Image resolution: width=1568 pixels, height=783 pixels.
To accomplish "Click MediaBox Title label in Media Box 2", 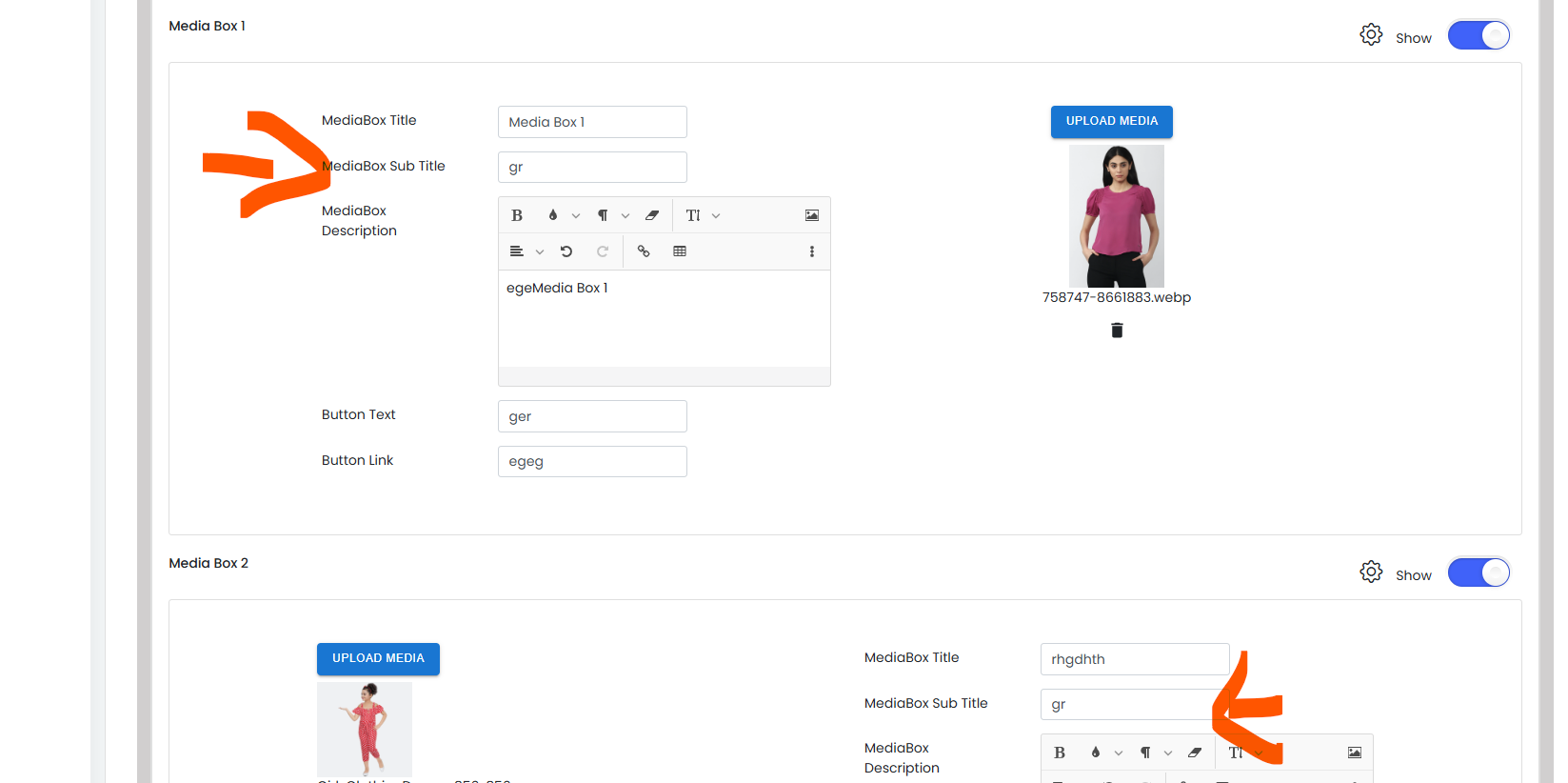I will pyautogui.click(x=911, y=657).
